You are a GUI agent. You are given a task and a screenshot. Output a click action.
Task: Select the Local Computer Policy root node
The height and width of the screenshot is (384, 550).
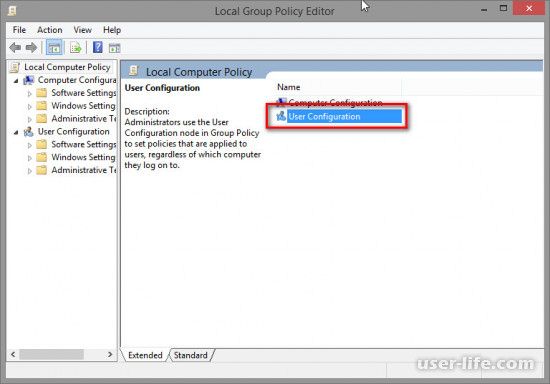(x=67, y=67)
